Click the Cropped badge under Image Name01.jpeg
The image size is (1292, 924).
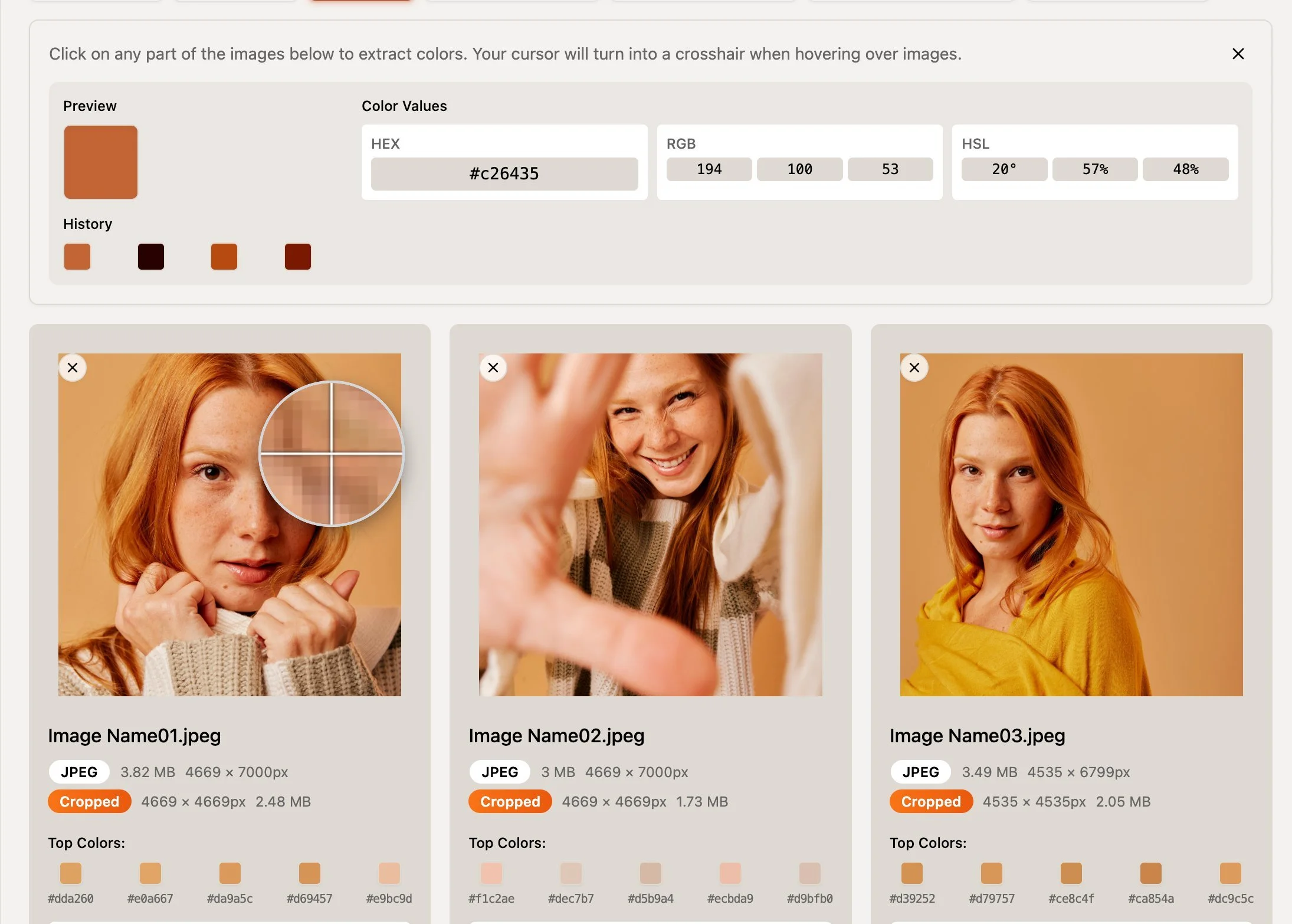[90, 801]
